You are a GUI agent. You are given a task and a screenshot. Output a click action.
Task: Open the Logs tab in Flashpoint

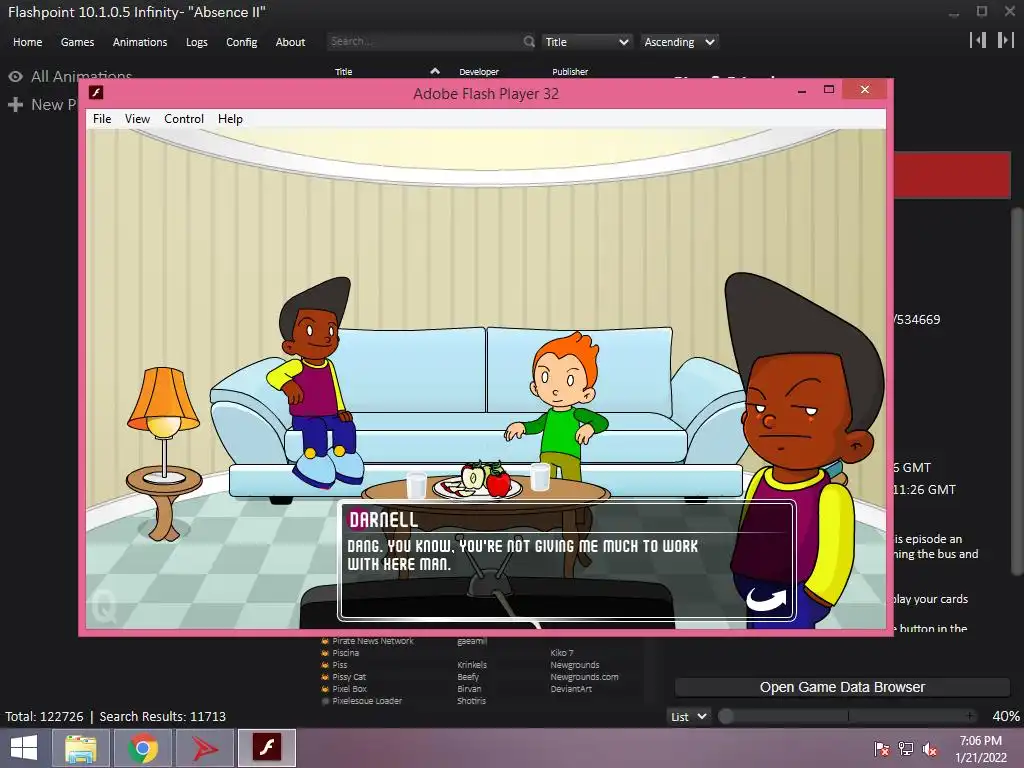[197, 42]
